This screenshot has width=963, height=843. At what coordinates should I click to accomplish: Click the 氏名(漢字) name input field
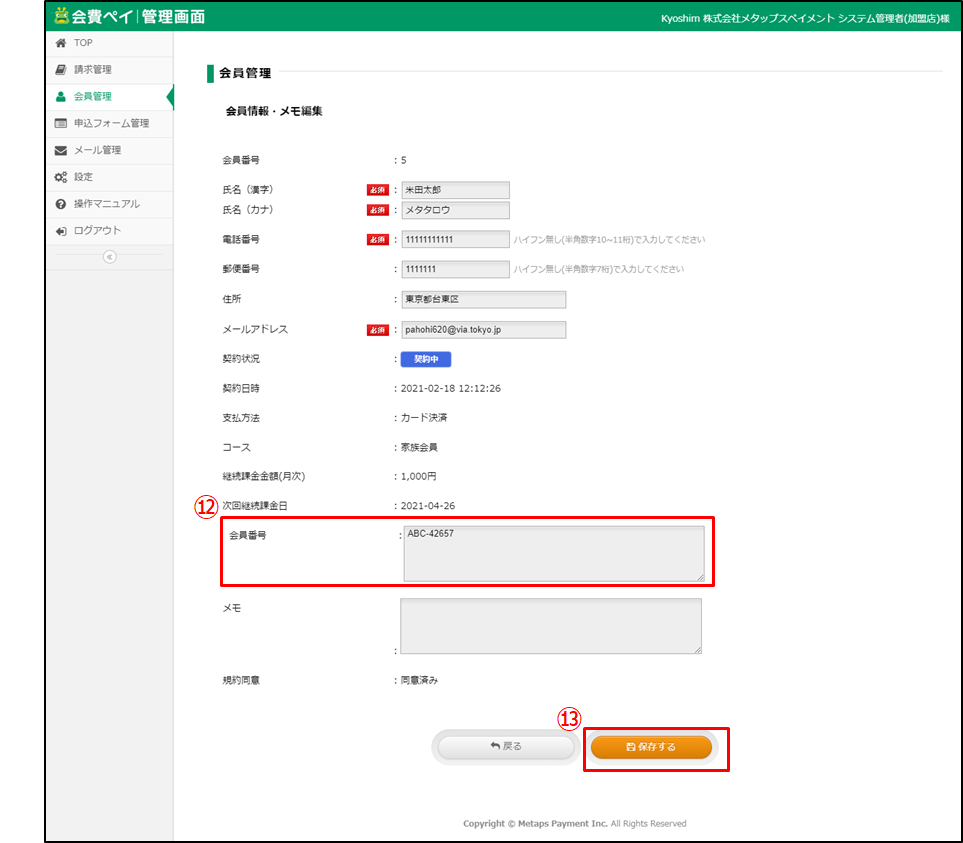tap(455, 190)
